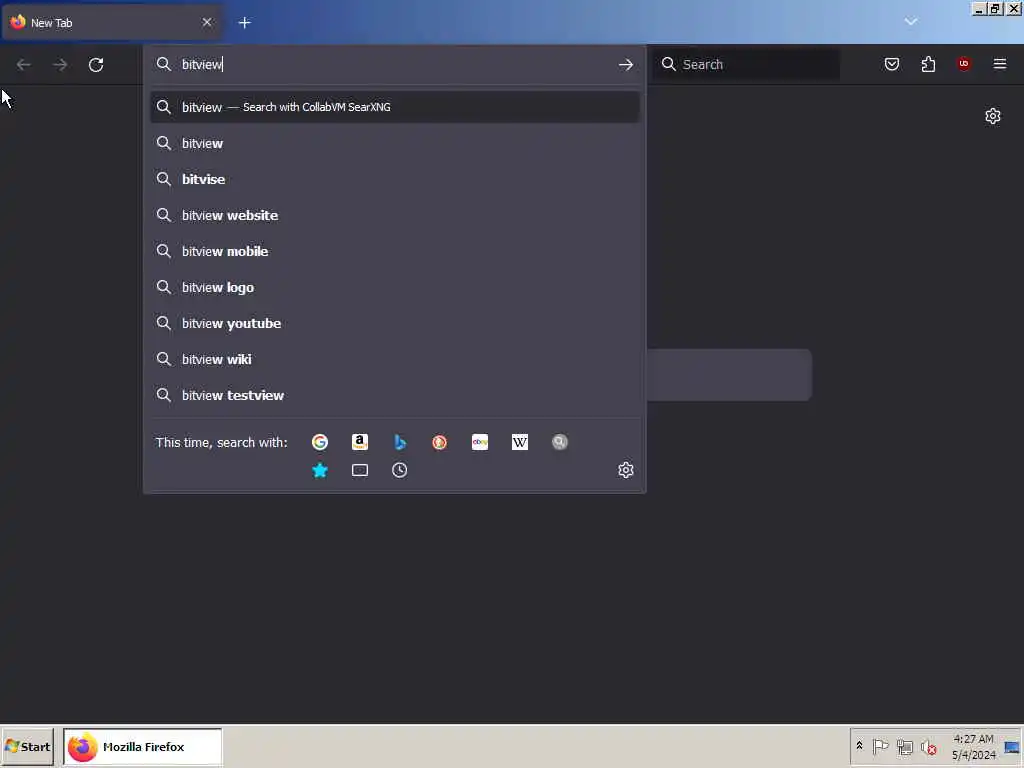Go forward one page
This screenshot has width=1024, height=768.
[60, 64]
